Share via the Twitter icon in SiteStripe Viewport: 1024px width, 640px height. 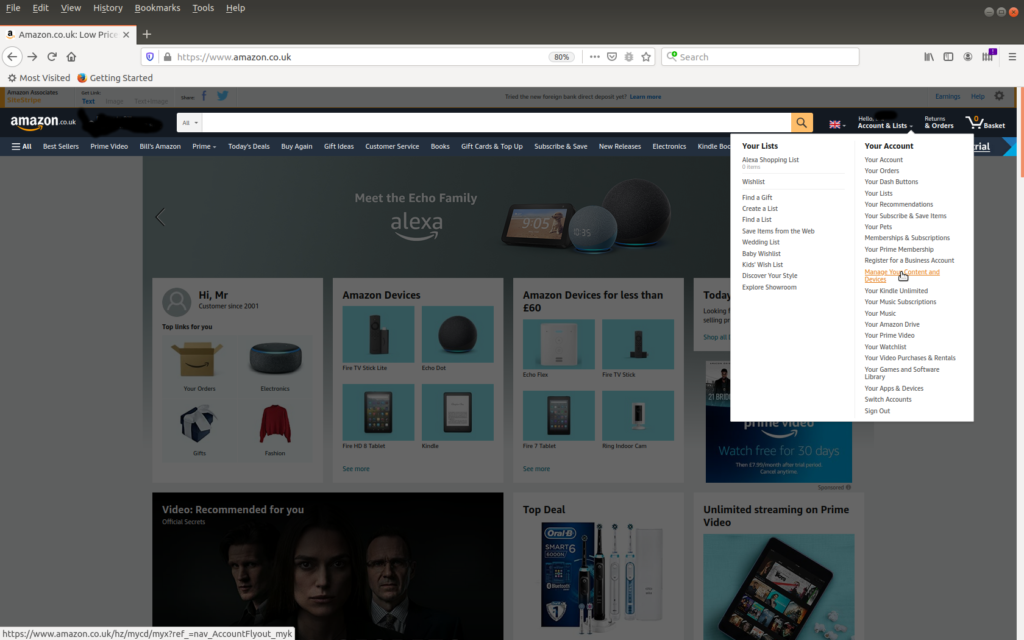tap(223, 96)
